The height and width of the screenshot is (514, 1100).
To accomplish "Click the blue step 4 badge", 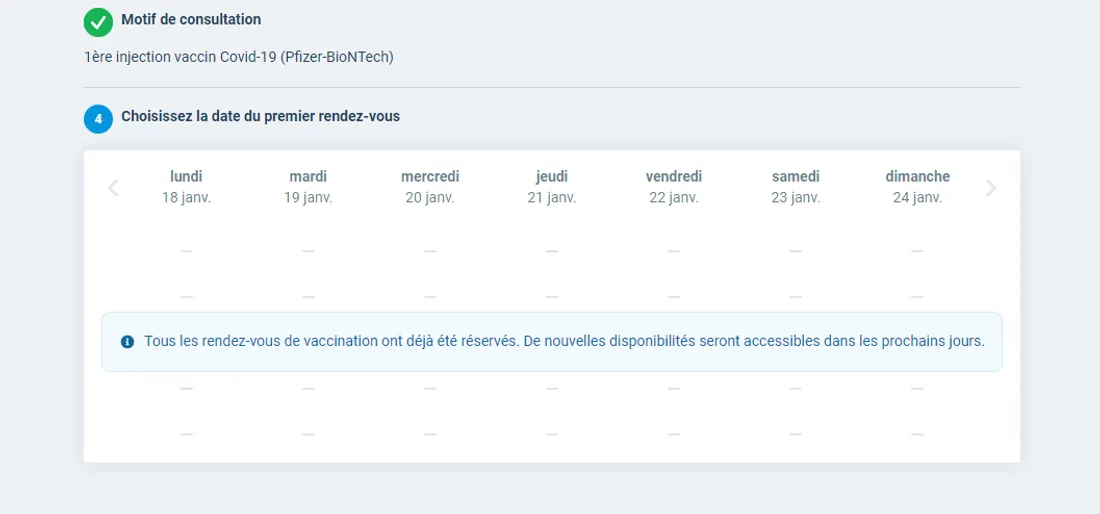I will pos(98,119).
